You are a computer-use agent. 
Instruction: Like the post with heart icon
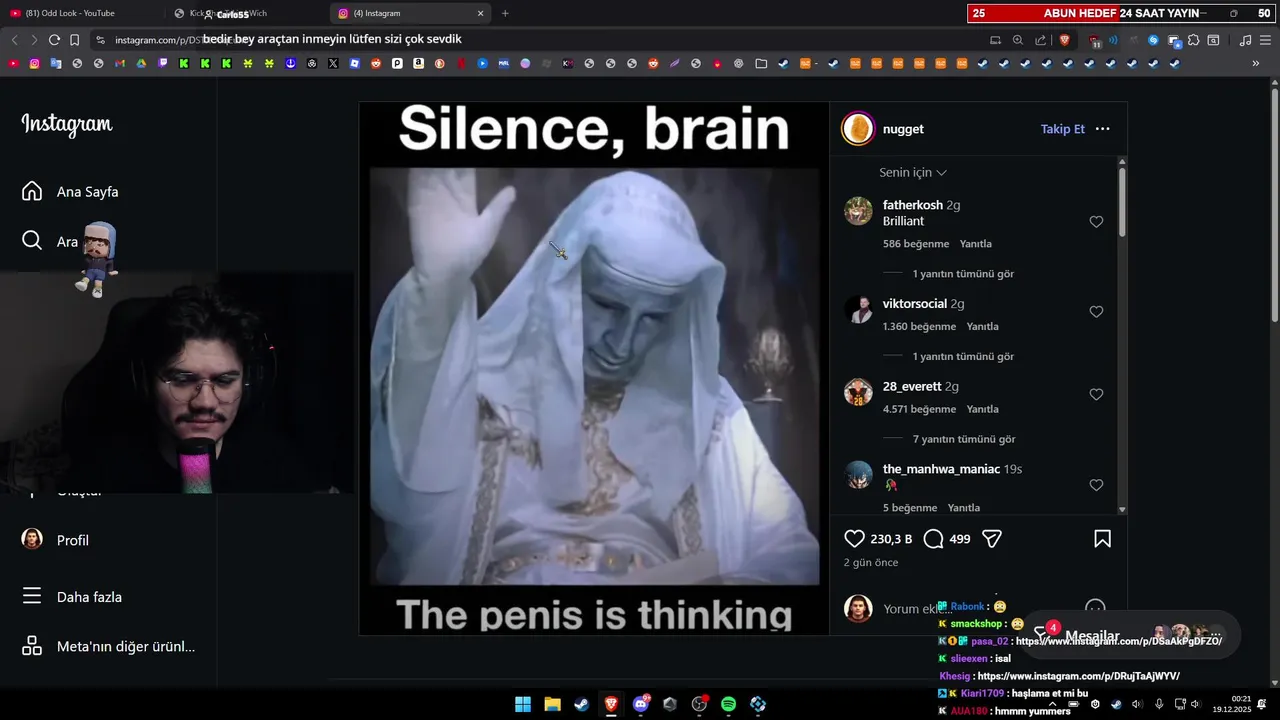(x=854, y=539)
